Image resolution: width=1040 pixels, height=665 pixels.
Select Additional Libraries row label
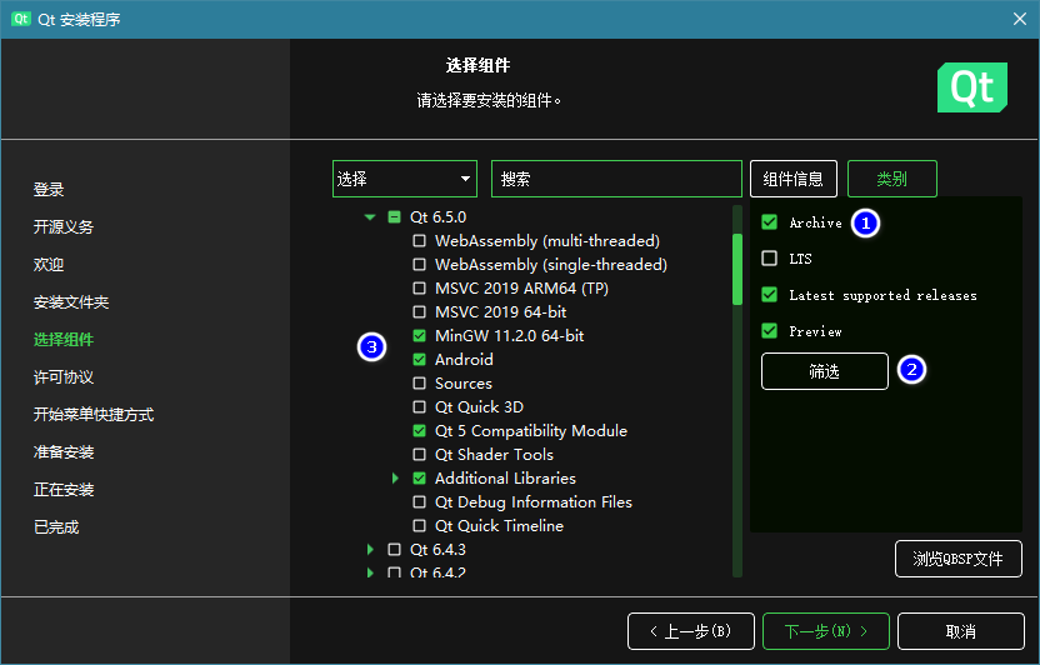pyautogui.click(x=505, y=478)
